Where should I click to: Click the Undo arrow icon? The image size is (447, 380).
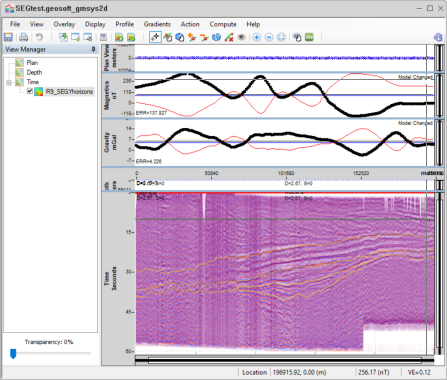pyautogui.click(x=39, y=37)
